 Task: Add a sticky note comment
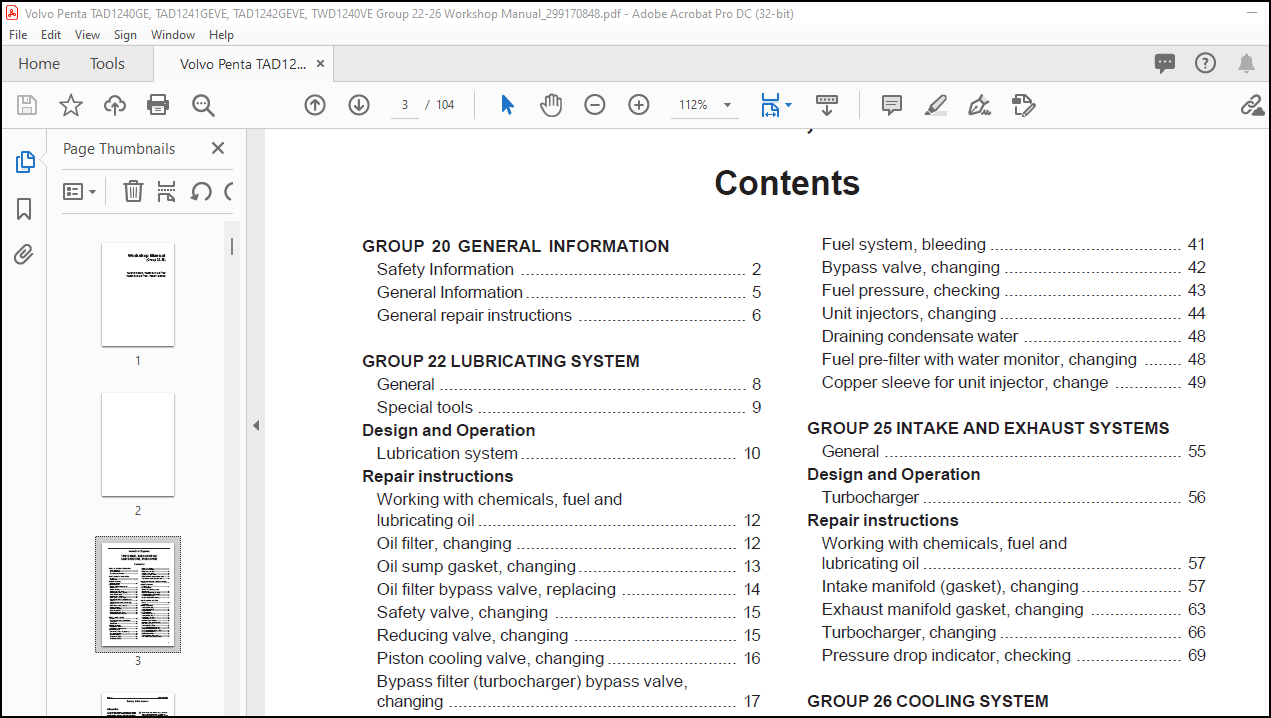892,105
